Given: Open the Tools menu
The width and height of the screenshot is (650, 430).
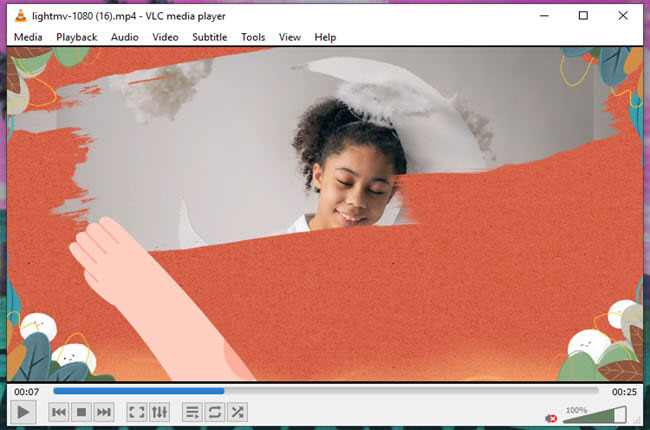Looking at the screenshot, I should [x=253, y=37].
